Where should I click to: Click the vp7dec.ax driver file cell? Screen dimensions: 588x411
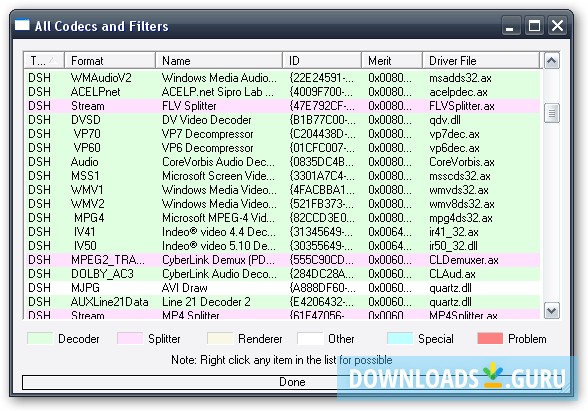(x=454, y=134)
